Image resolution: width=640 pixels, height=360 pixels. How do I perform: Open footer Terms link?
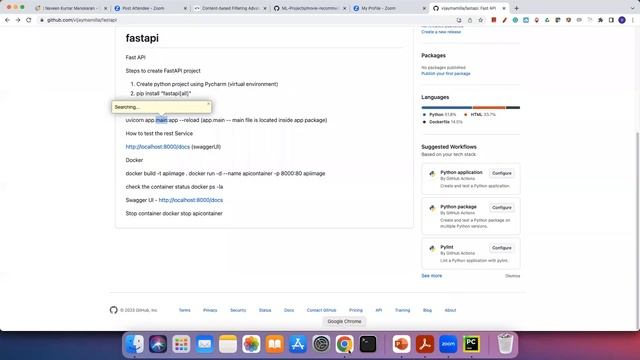(184, 310)
